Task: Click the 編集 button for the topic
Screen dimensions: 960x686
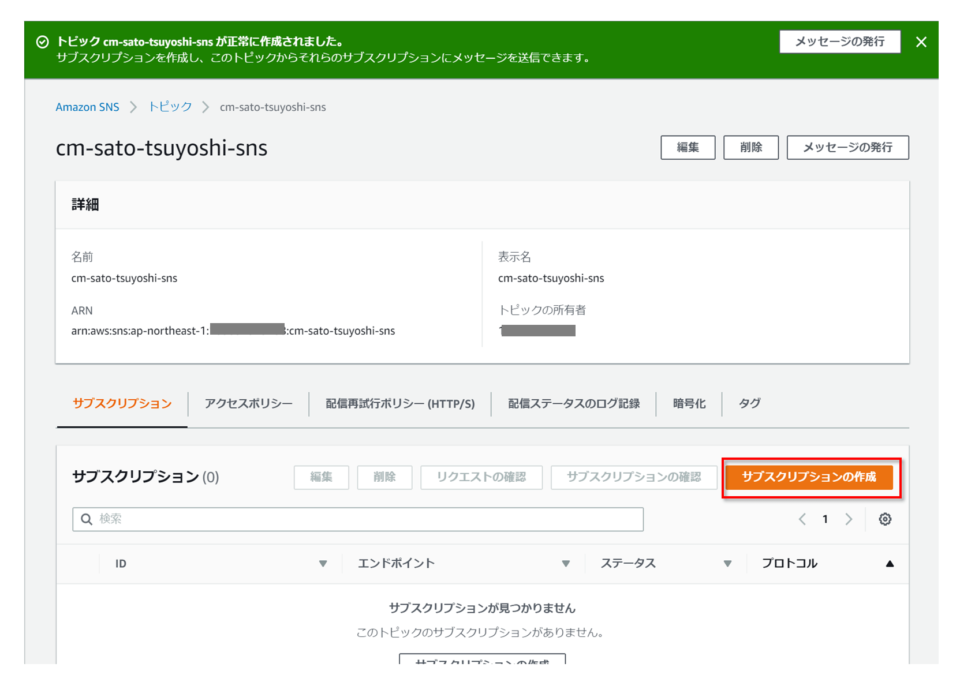Action: [x=688, y=147]
